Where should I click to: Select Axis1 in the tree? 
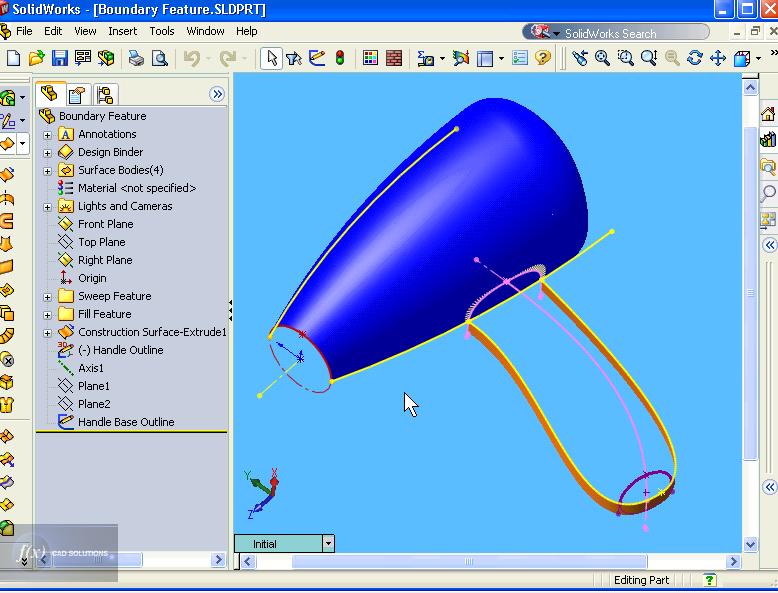pos(90,368)
